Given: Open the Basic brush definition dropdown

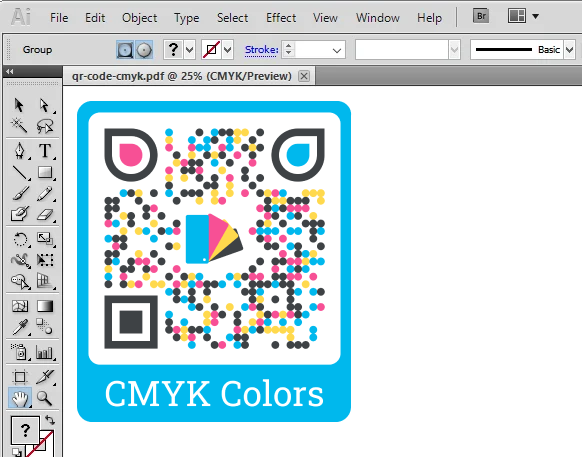Looking at the screenshot, I should coord(570,50).
